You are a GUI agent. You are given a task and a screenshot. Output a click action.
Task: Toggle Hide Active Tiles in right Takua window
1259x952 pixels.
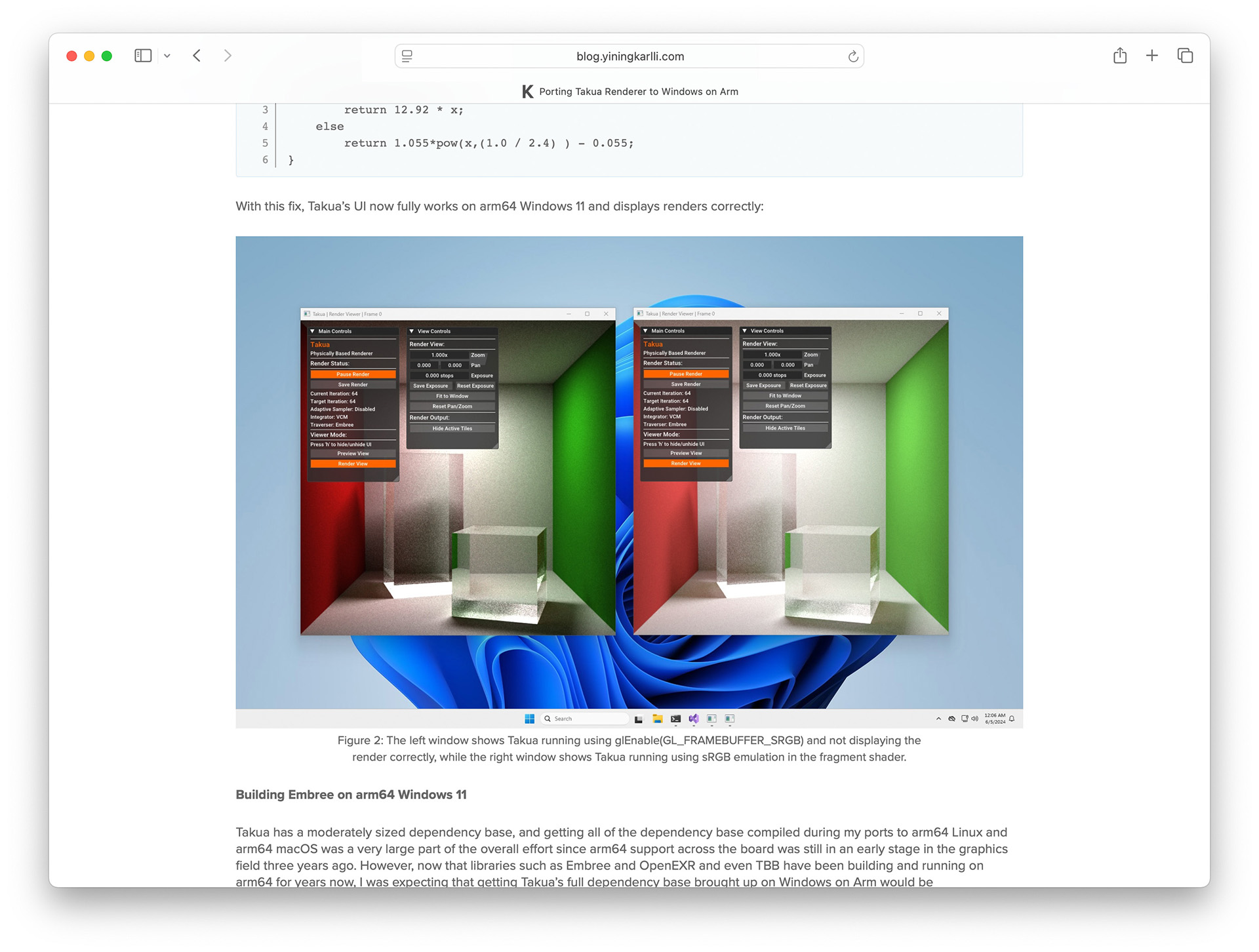(x=786, y=428)
